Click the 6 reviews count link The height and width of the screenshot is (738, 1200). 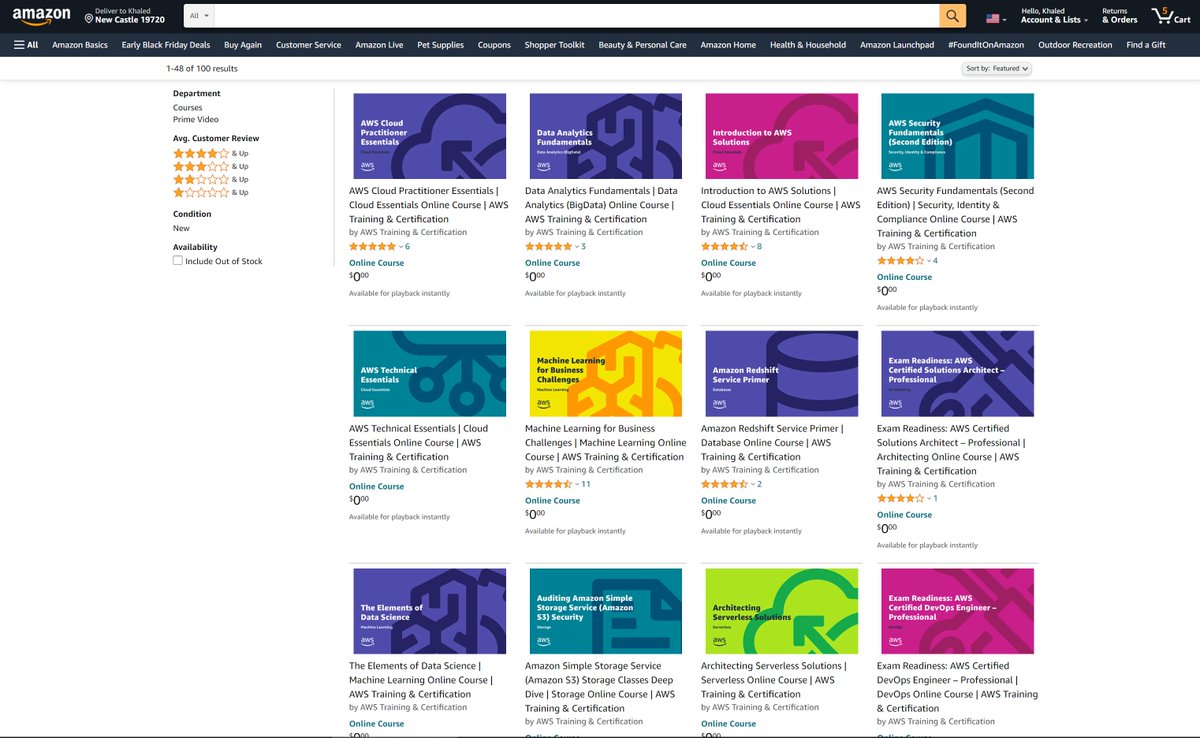407,246
